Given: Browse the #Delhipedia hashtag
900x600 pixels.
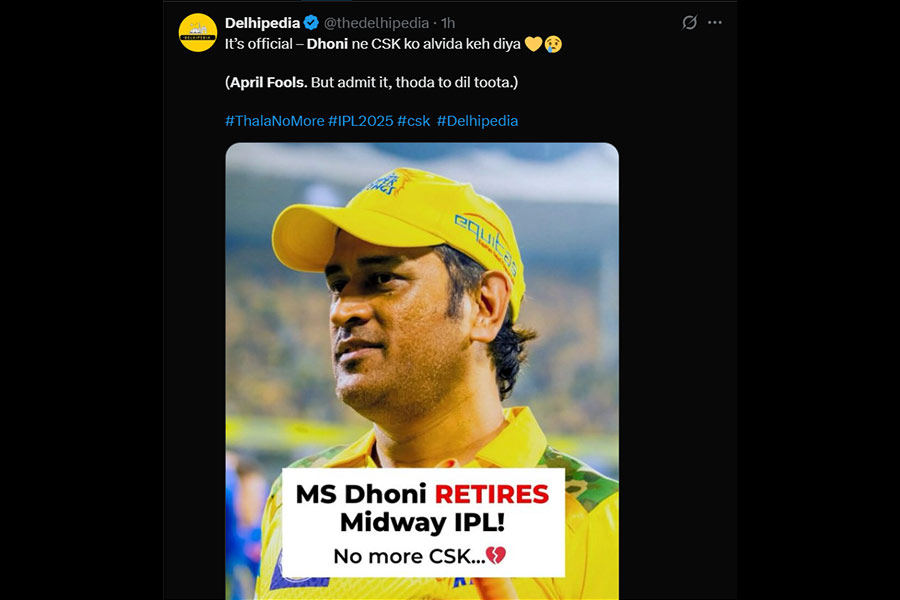Looking at the screenshot, I should tap(477, 121).
